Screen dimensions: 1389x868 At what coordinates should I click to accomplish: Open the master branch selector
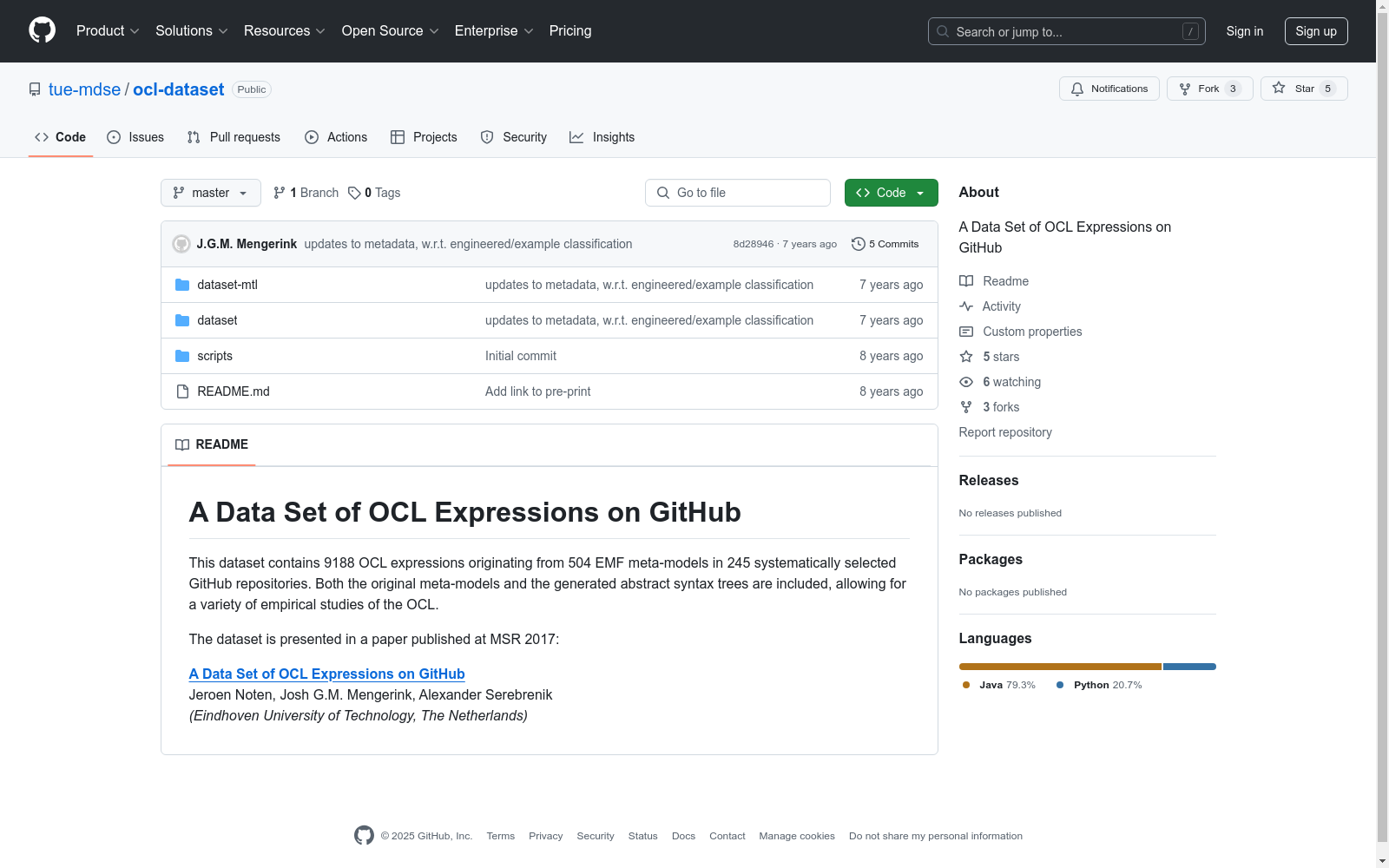pos(211,193)
